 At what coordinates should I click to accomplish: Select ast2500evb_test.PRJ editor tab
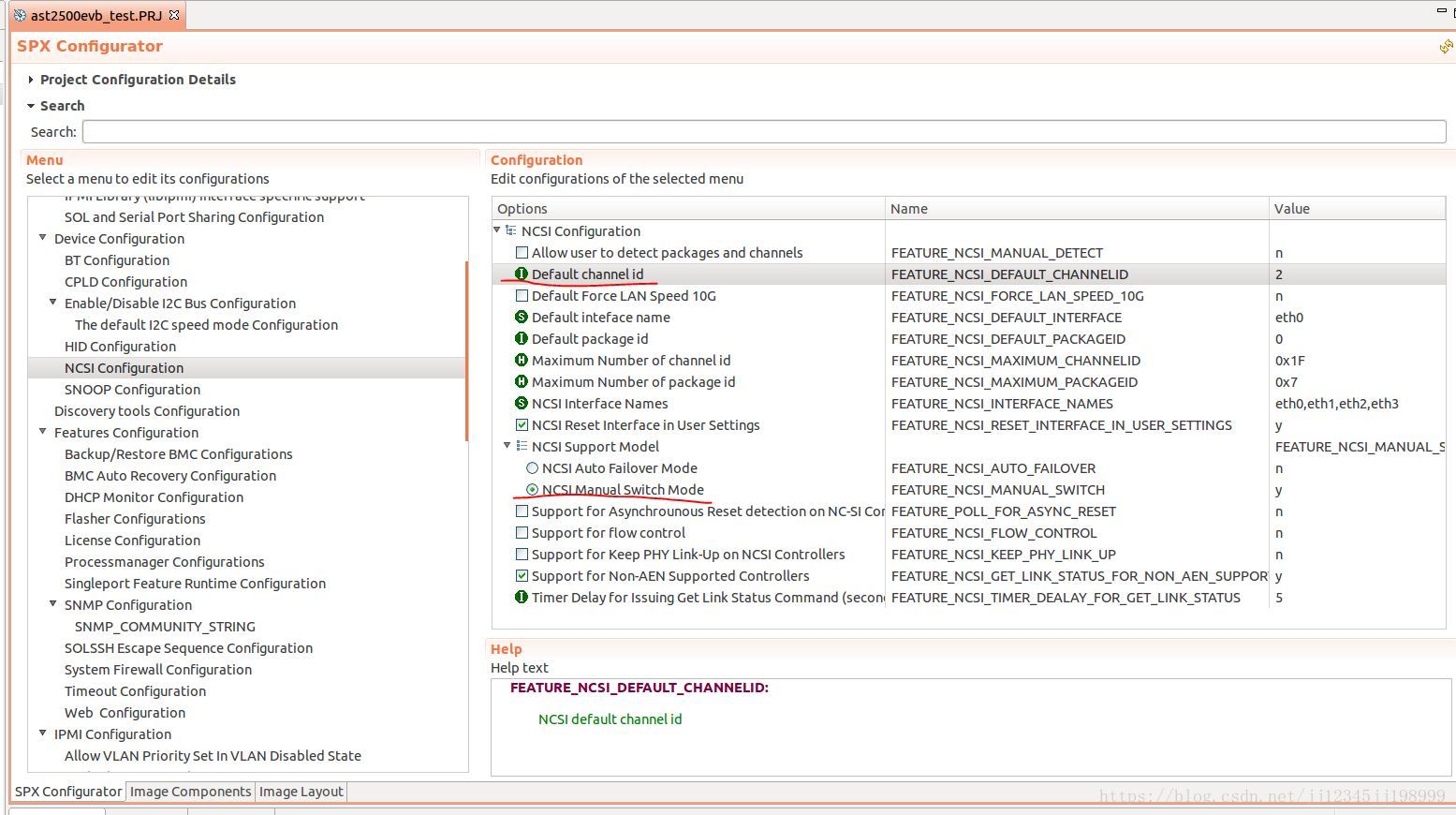96,16
